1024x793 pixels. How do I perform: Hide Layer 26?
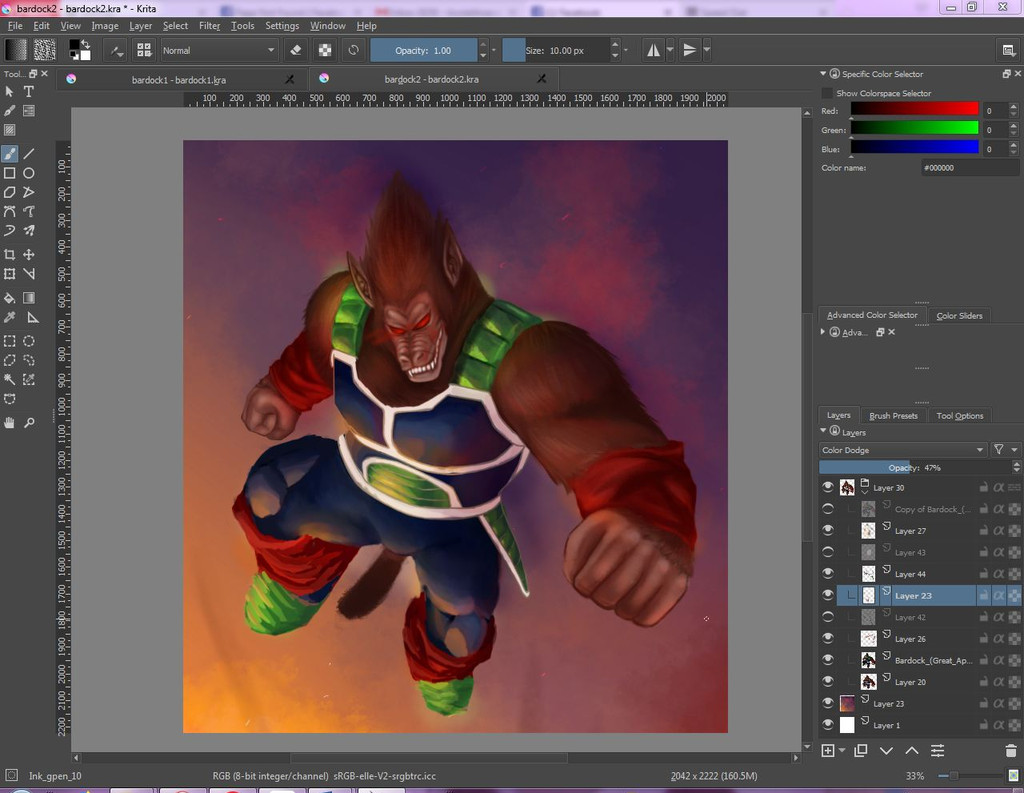pyautogui.click(x=828, y=638)
